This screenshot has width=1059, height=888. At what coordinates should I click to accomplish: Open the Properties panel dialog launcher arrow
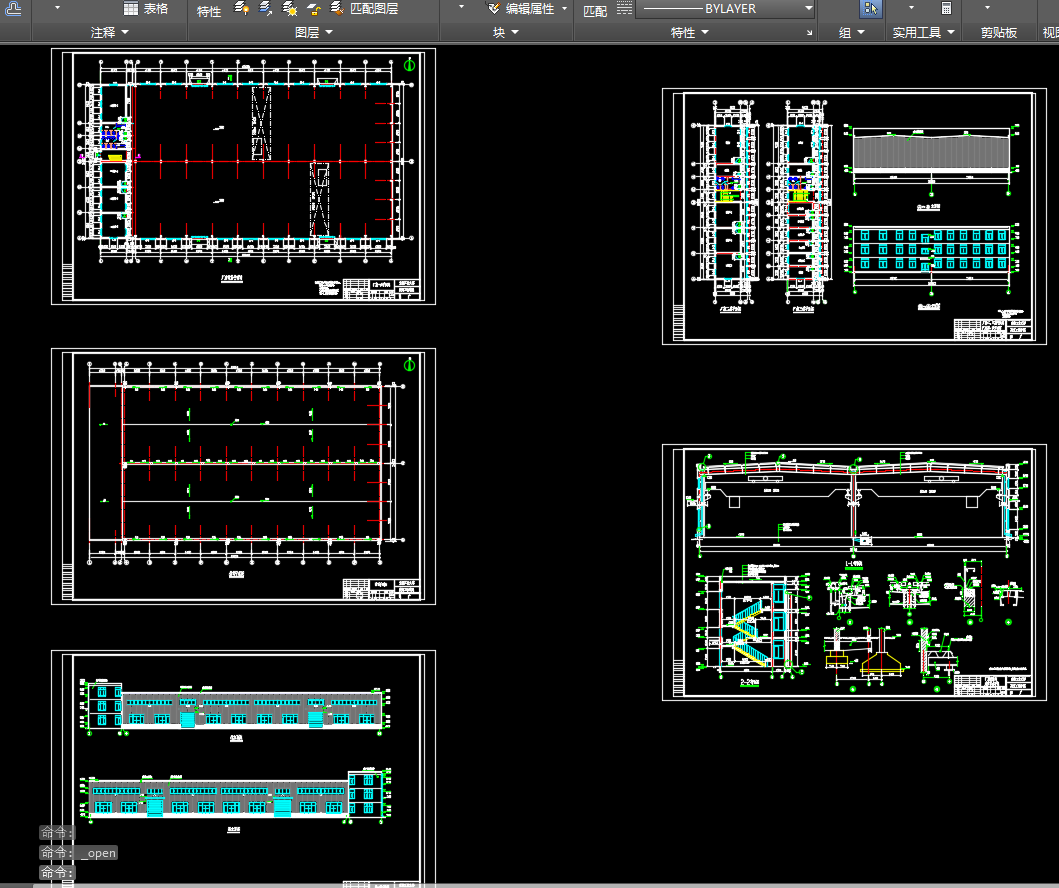point(810,34)
